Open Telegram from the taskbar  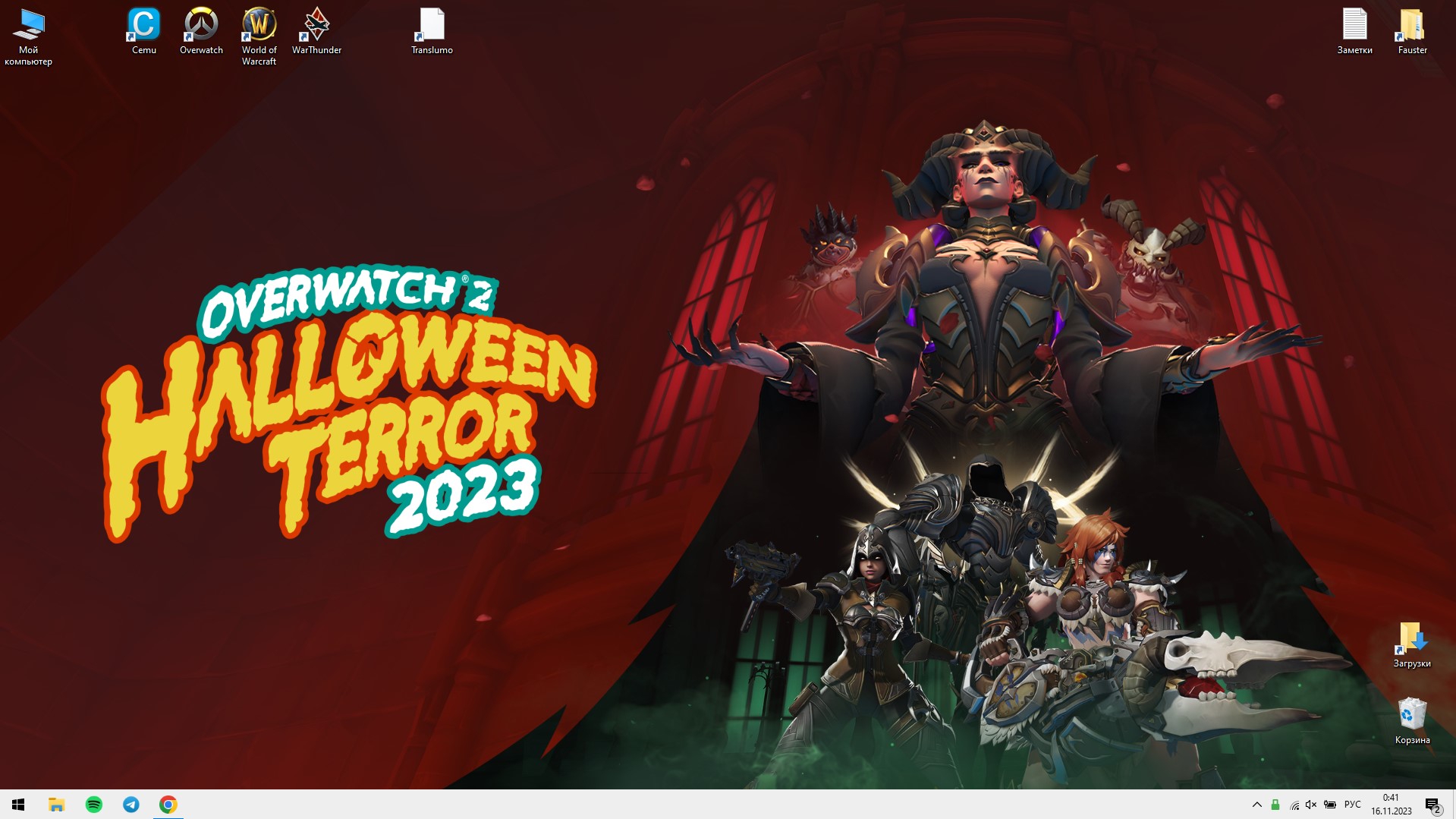coord(131,805)
